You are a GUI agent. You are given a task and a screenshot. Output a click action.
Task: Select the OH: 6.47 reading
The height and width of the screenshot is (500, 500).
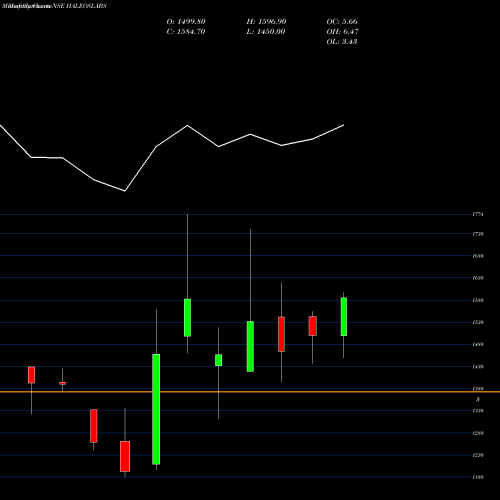coord(342,32)
